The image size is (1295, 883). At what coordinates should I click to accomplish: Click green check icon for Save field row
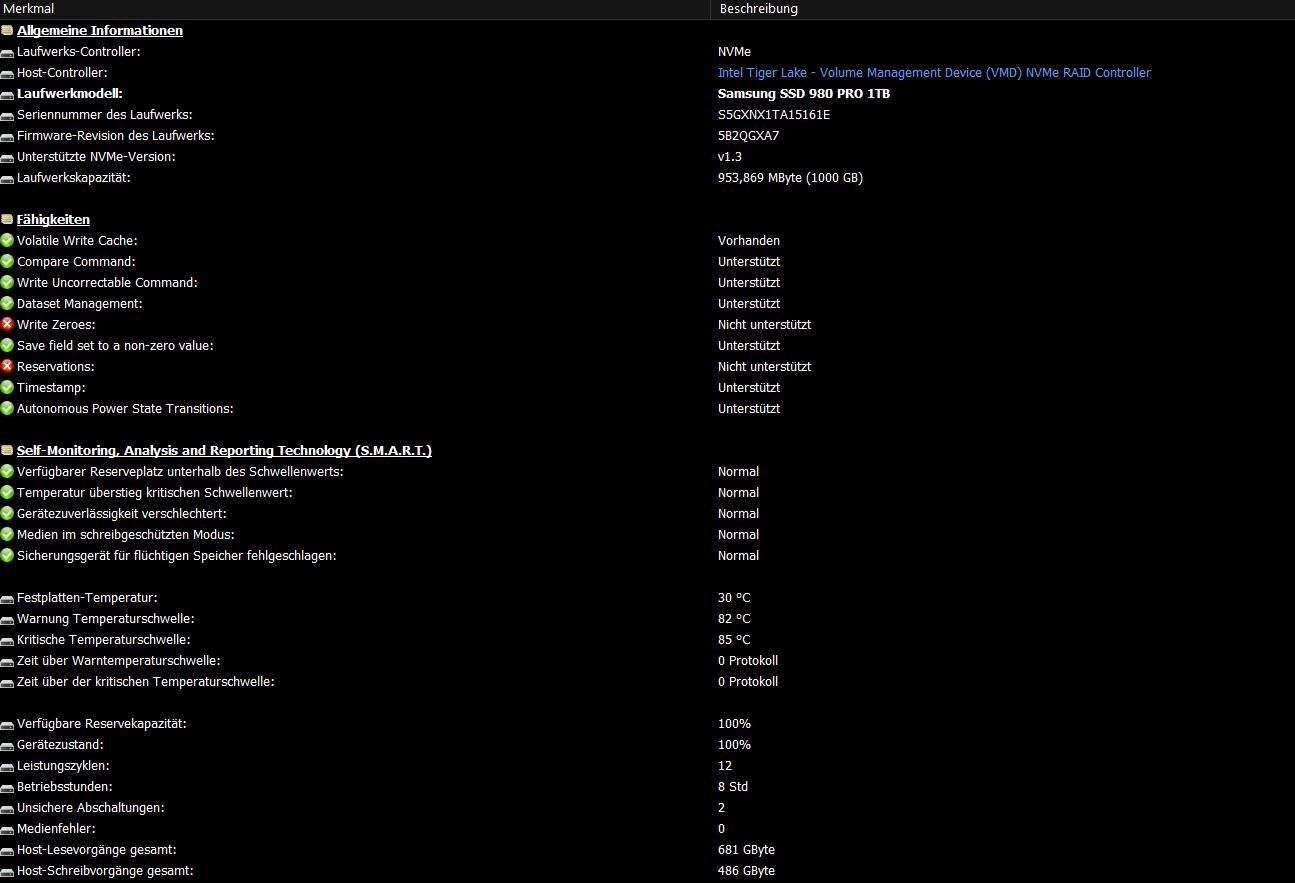(x=7, y=345)
